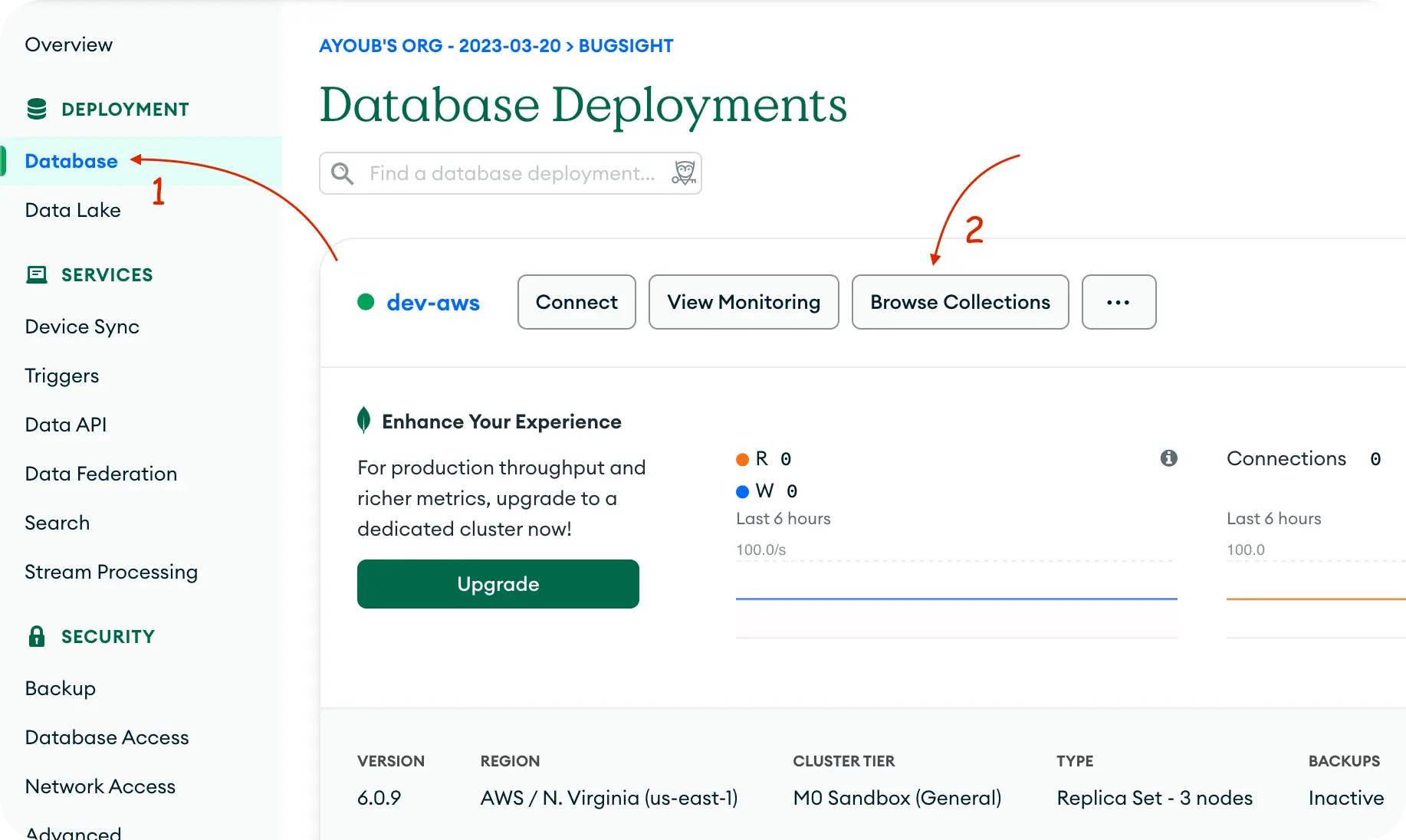
Task: Click the green cluster status dot
Action: (366, 302)
